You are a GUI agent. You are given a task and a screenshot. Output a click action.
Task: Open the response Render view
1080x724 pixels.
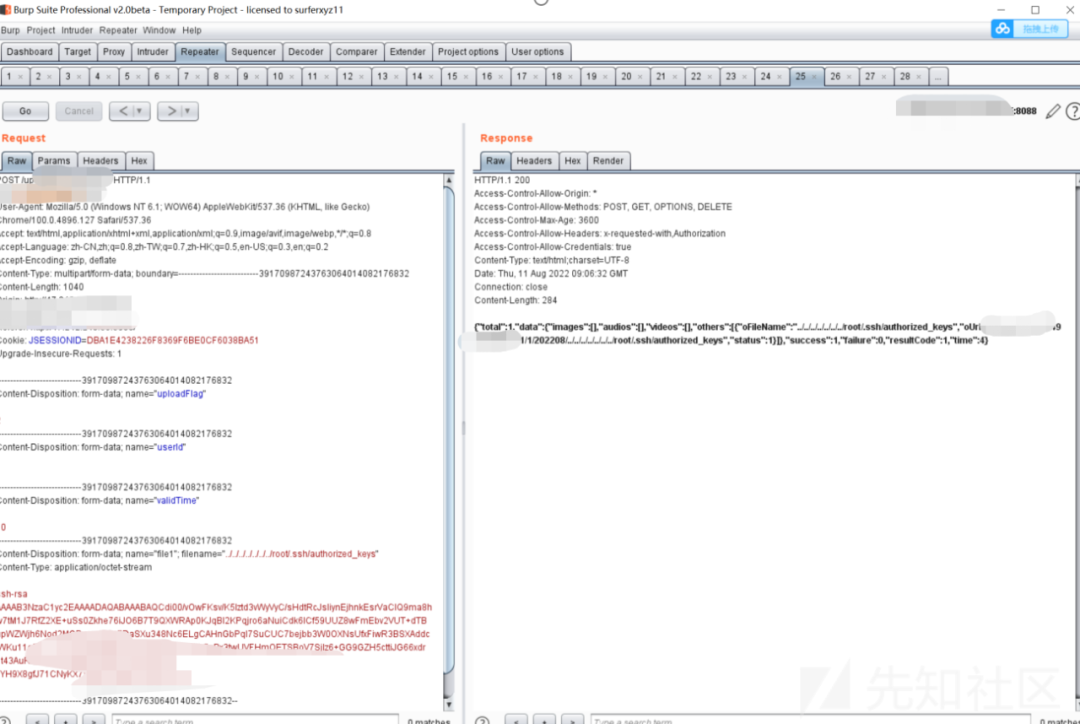tap(608, 161)
